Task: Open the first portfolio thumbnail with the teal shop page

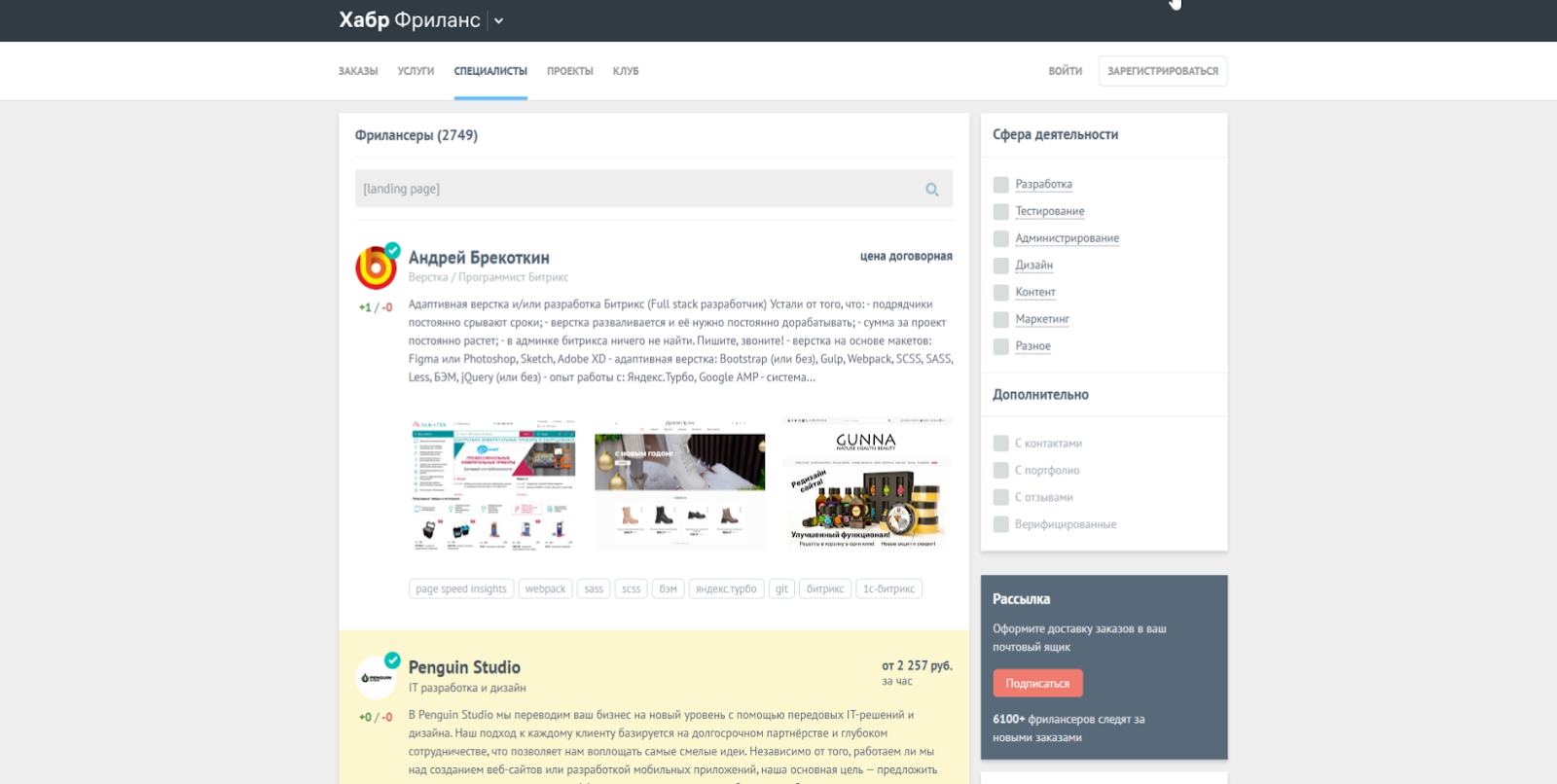Action: pyautogui.click(x=494, y=485)
